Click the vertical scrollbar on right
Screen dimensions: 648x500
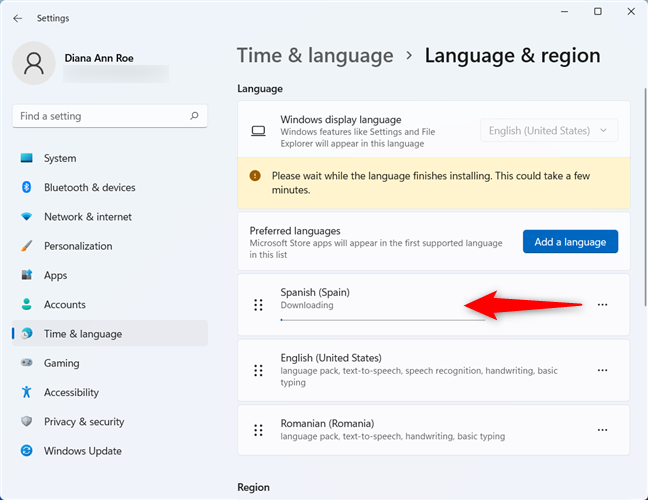click(x=645, y=198)
